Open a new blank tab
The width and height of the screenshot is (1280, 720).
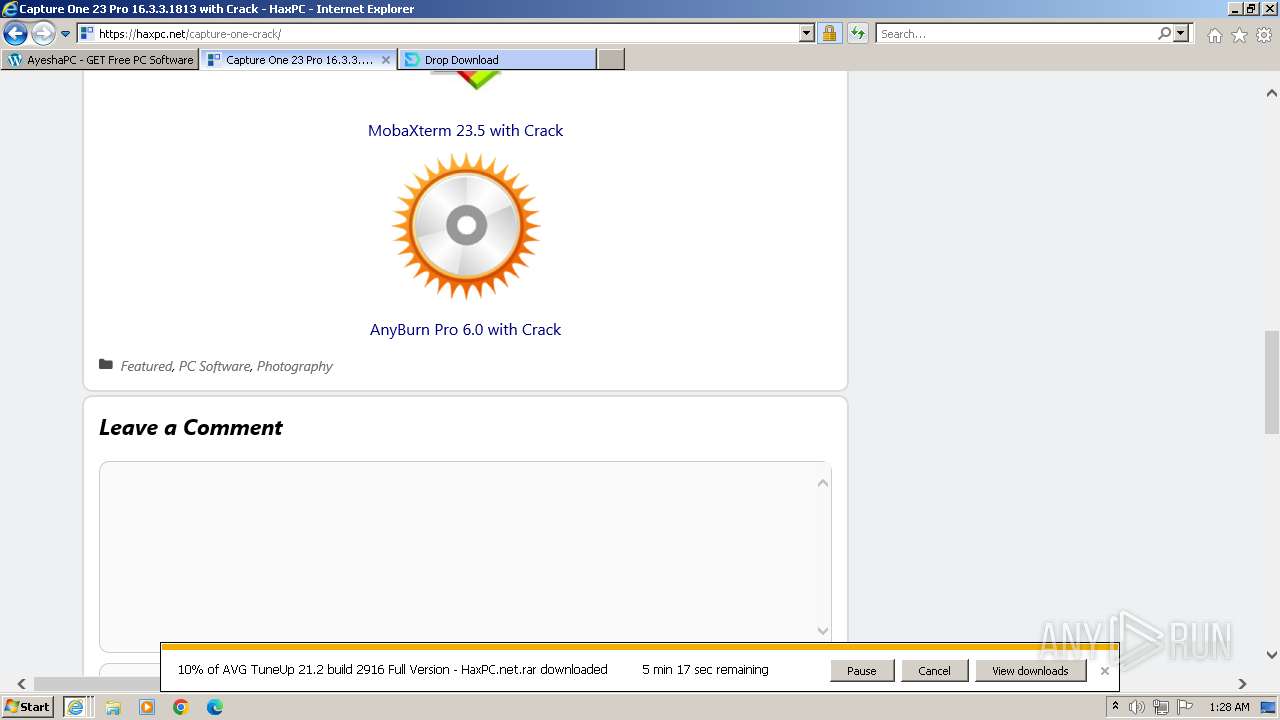tap(611, 60)
